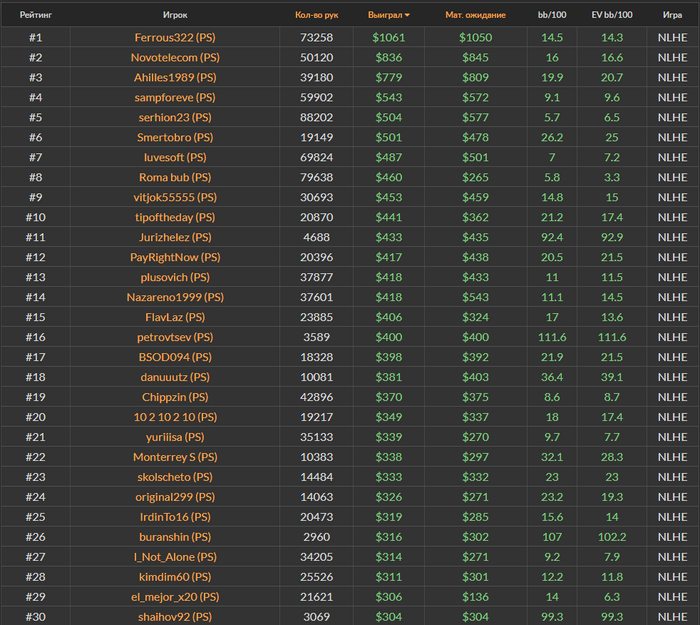Open Monterrey S (PS) player link

click(175, 457)
